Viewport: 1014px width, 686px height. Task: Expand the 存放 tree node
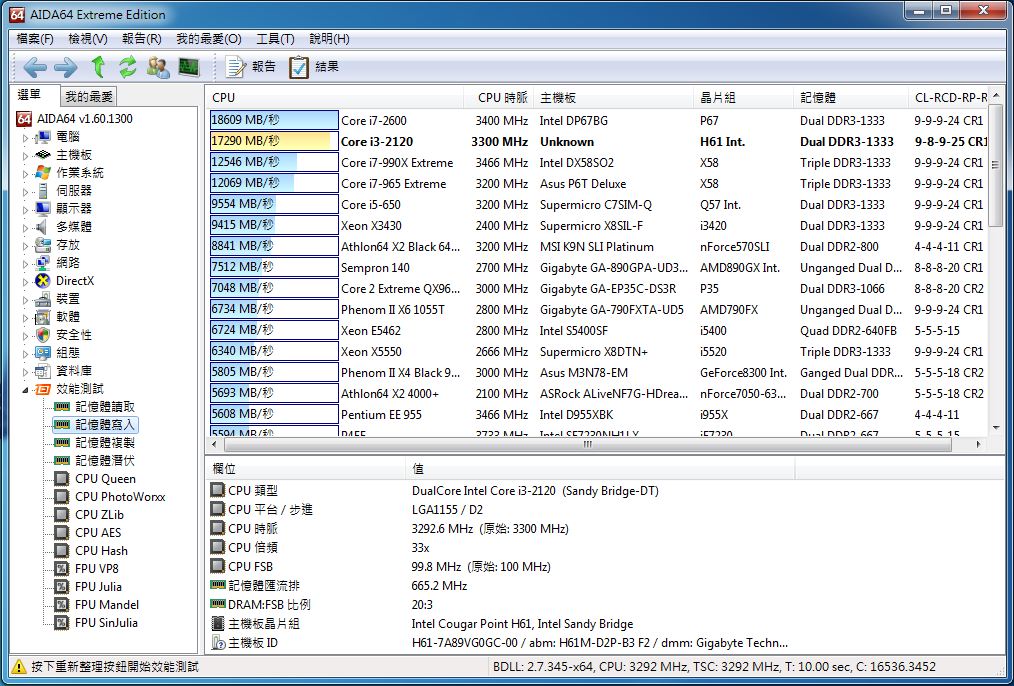click(26, 246)
